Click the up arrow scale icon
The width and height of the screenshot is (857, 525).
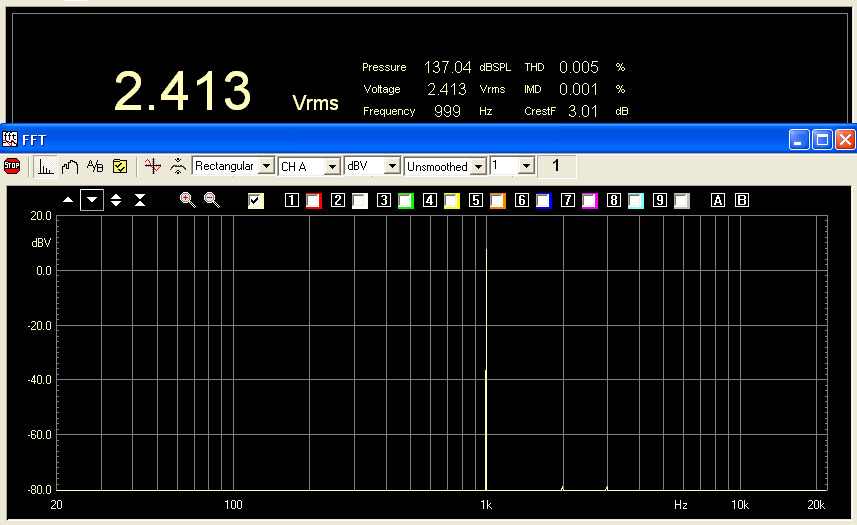(68, 200)
